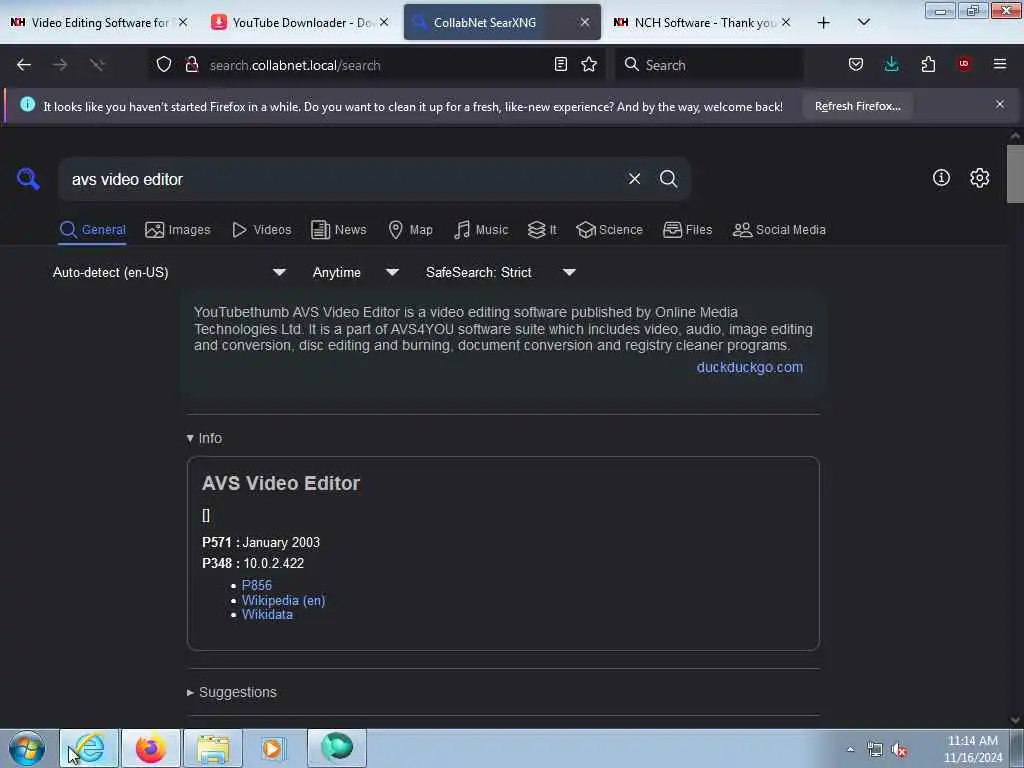Open the duckduckgo.com source link

pyautogui.click(x=750, y=367)
